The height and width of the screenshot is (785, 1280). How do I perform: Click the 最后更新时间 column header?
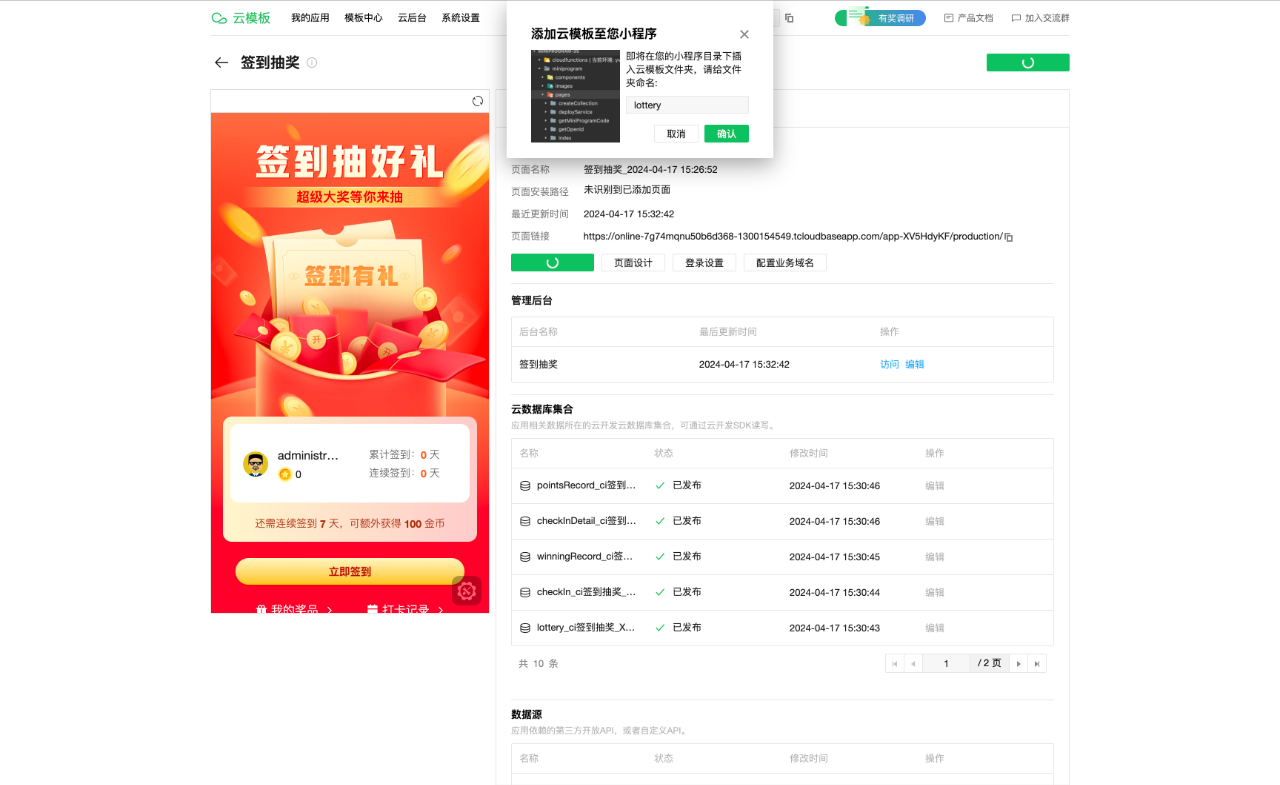point(728,332)
